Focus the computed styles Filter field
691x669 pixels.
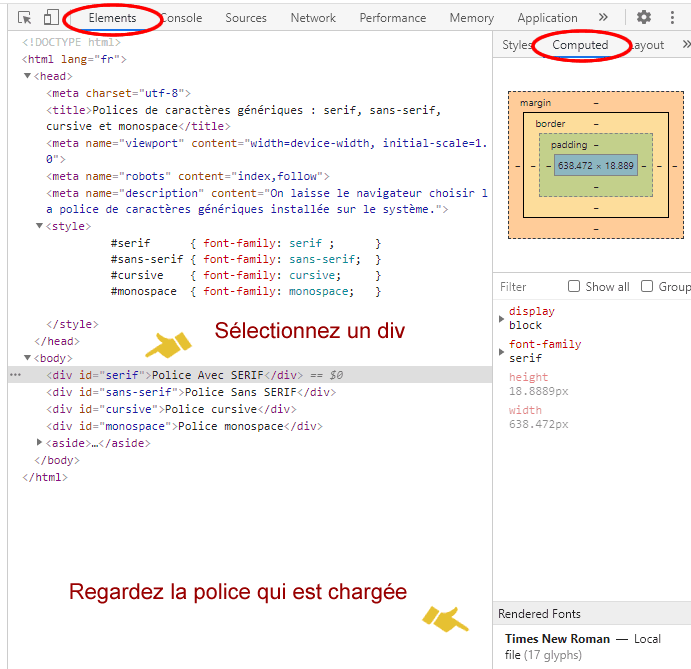tap(529, 287)
